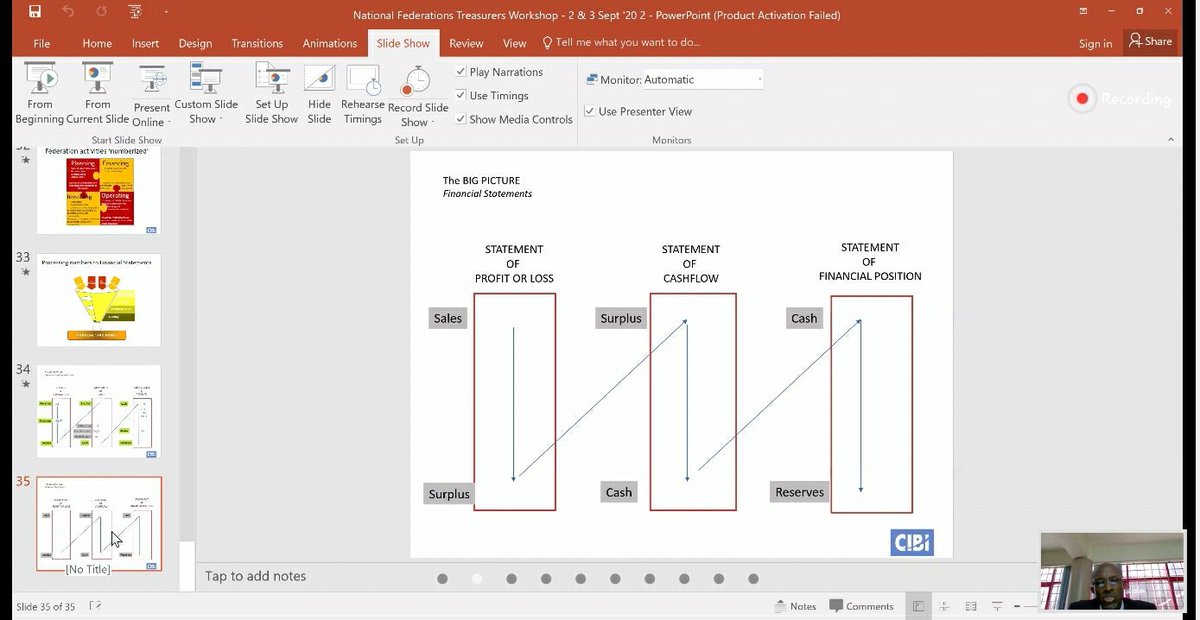Start slideshow From Beginning
The image size is (1200, 620).
click(x=40, y=94)
